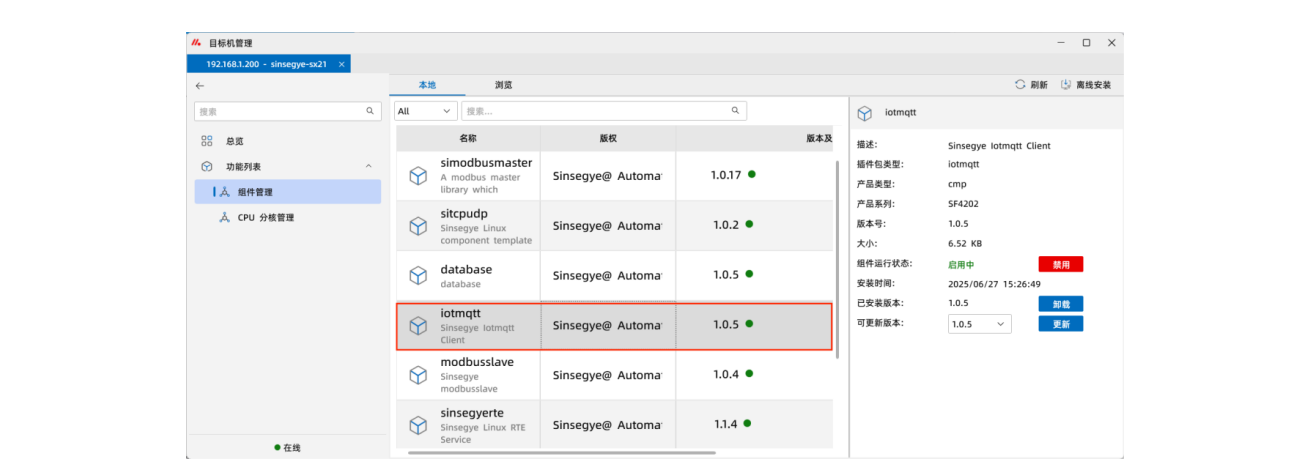Click the search magnifier in sidebar search box
The width and height of the screenshot is (1307, 475).
point(370,111)
